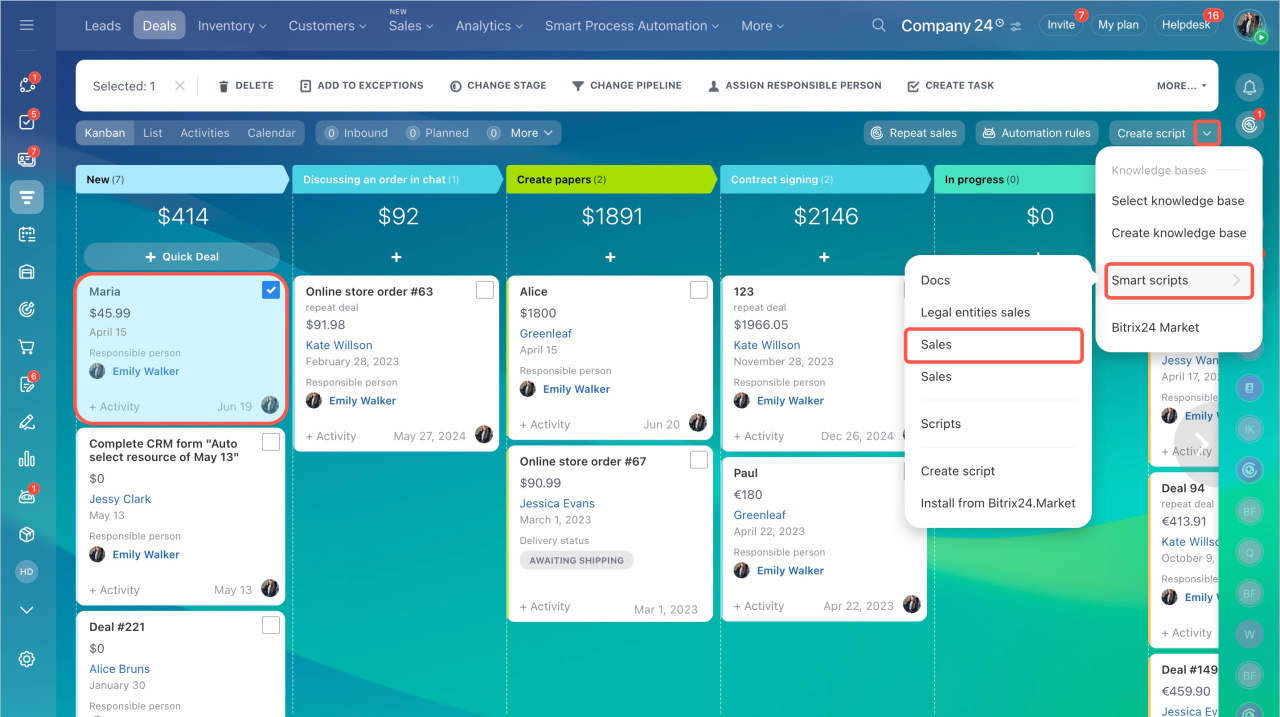Open the notifications bell icon
Screen dimensions: 1280x717
[1249, 88]
